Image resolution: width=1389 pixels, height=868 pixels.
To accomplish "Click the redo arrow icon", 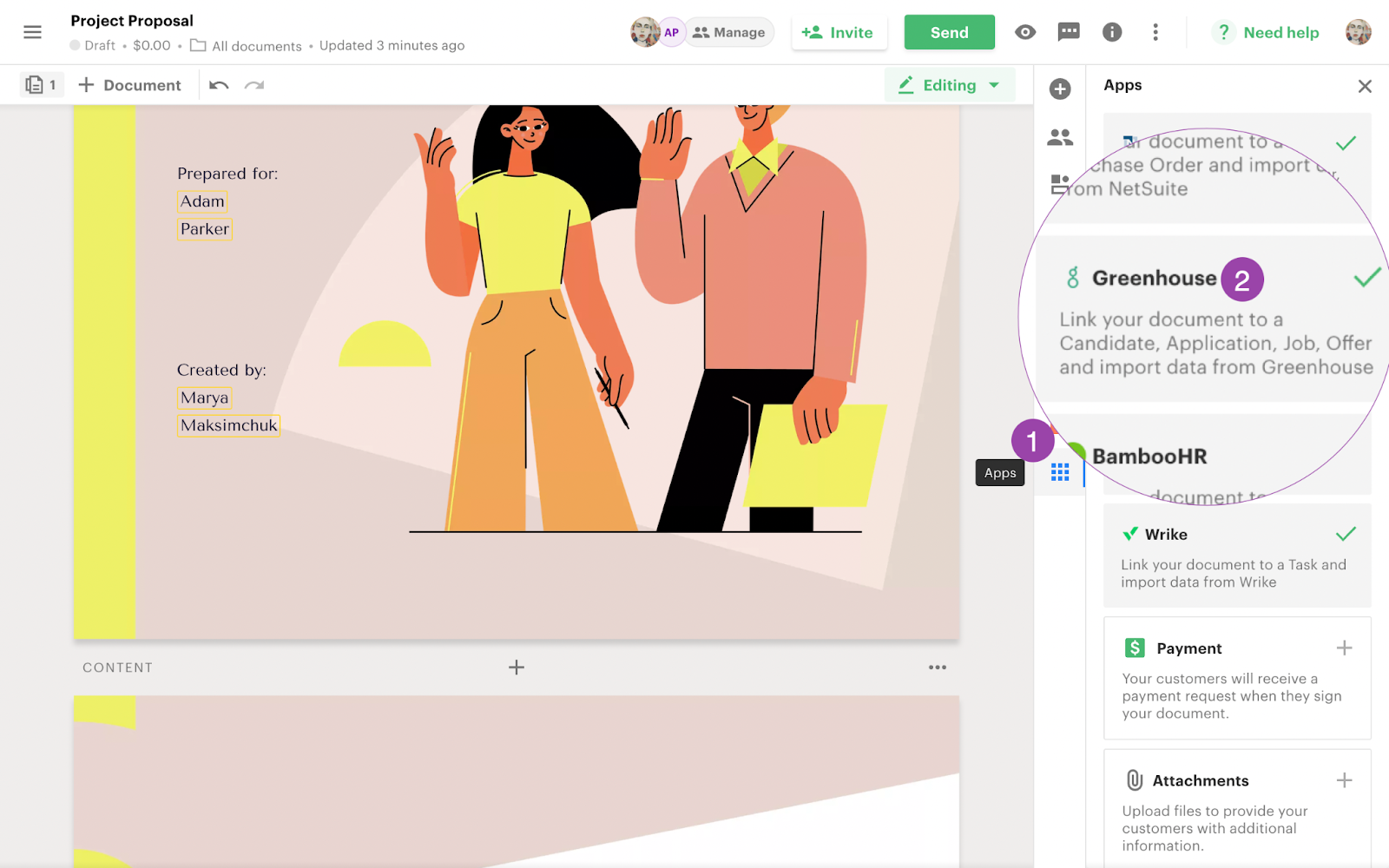I will point(254,85).
